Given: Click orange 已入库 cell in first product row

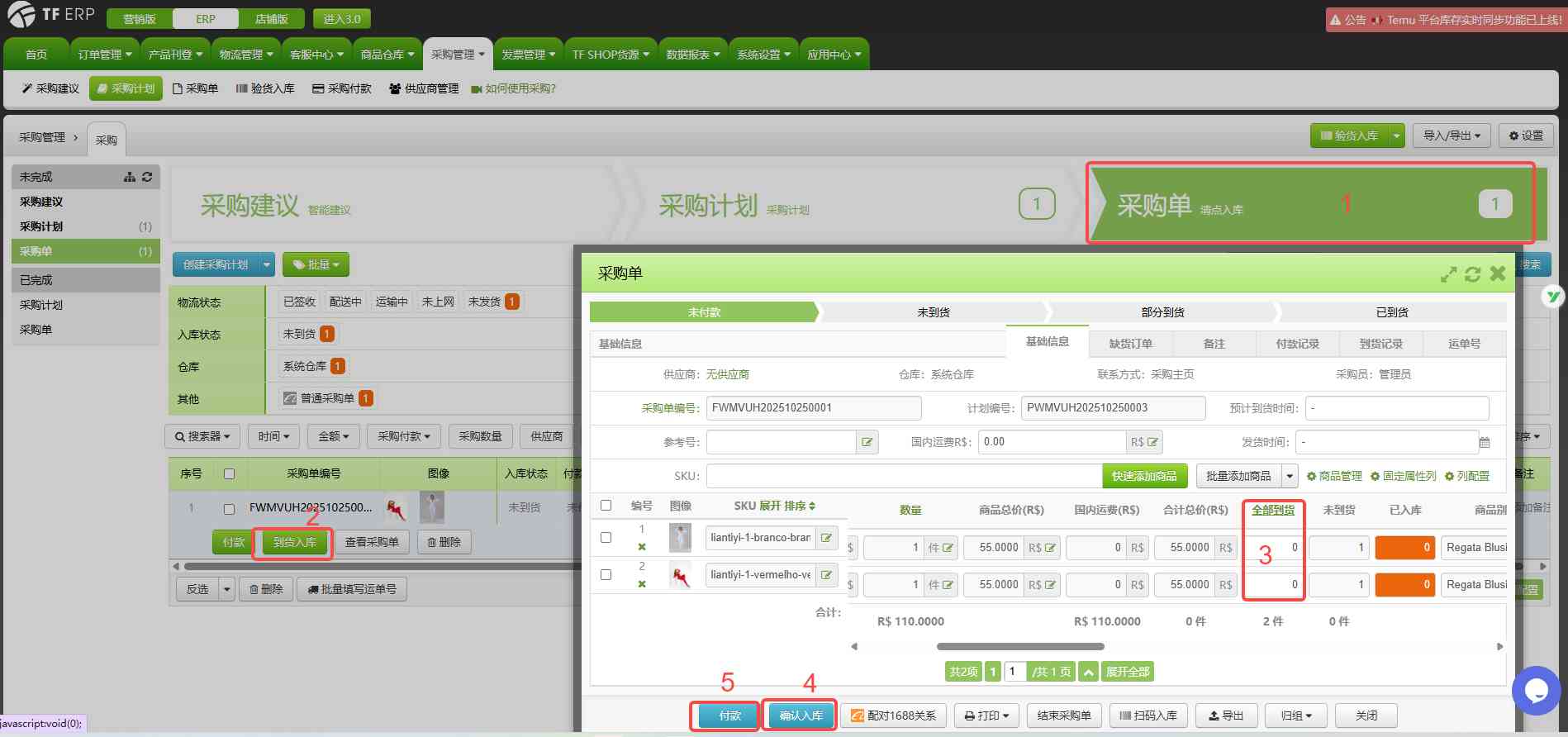Looking at the screenshot, I should coord(1404,547).
